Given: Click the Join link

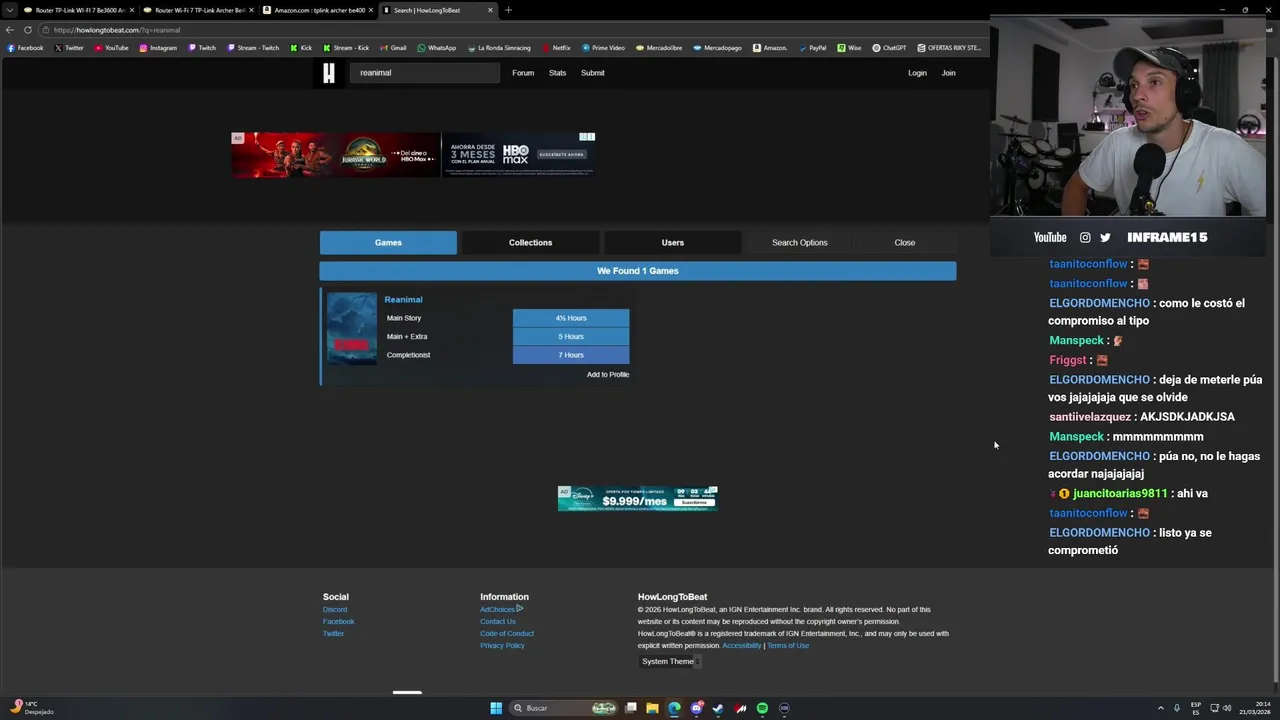Looking at the screenshot, I should pyautogui.click(x=948, y=73).
